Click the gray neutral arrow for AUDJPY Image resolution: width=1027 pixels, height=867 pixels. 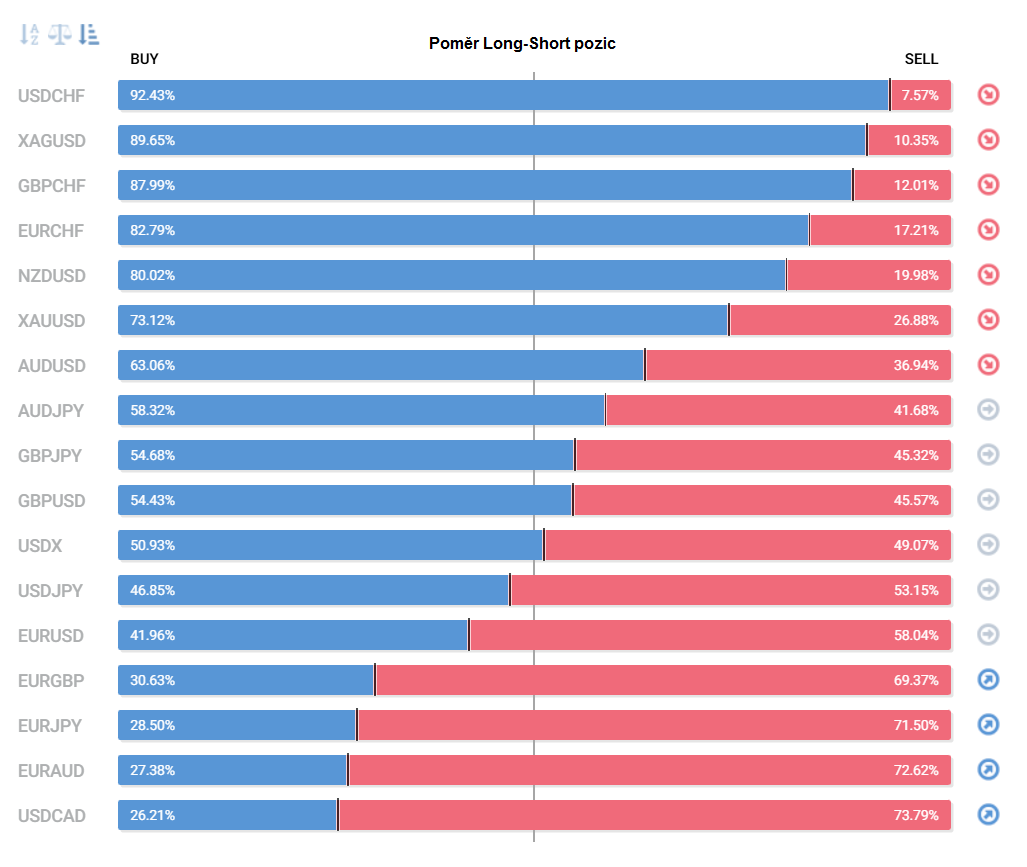click(x=988, y=409)
